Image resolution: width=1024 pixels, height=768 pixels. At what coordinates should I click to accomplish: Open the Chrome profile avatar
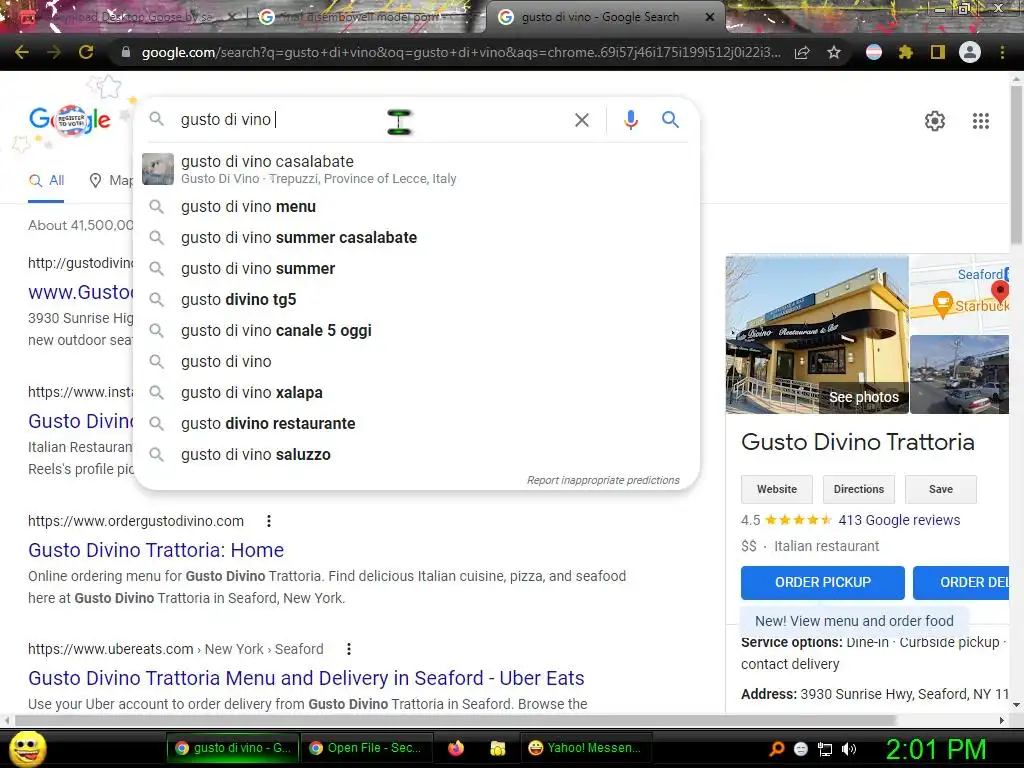[970, 52]
